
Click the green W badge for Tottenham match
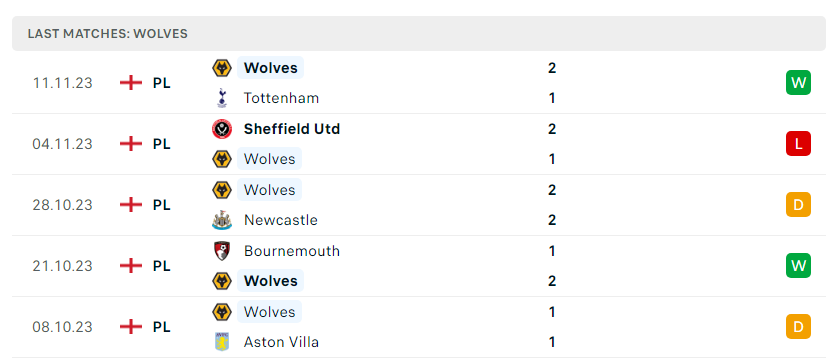pyautogui.click(x=798, y=83)
